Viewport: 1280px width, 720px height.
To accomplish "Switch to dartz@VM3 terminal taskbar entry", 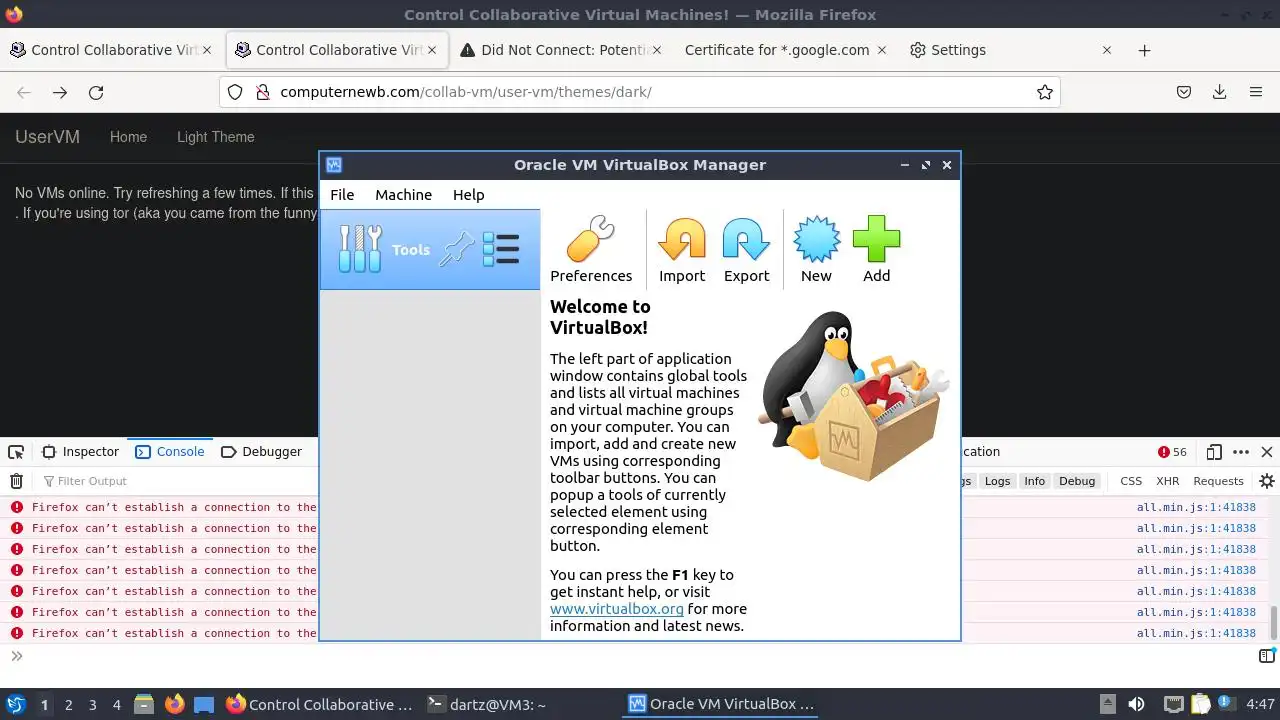I will [x=486, y=704].
